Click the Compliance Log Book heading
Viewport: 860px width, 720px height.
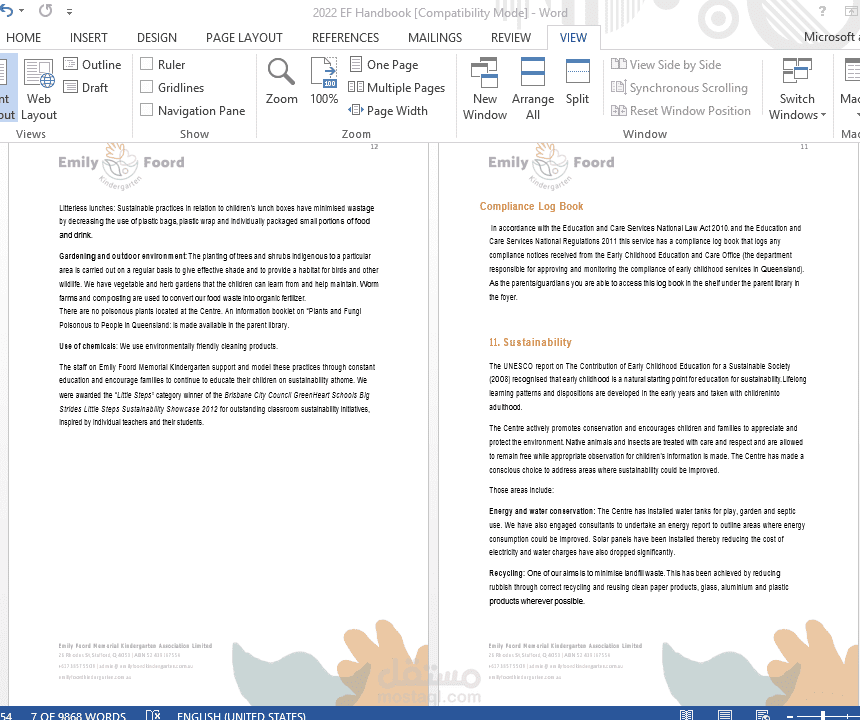click(x=531, y=206)
